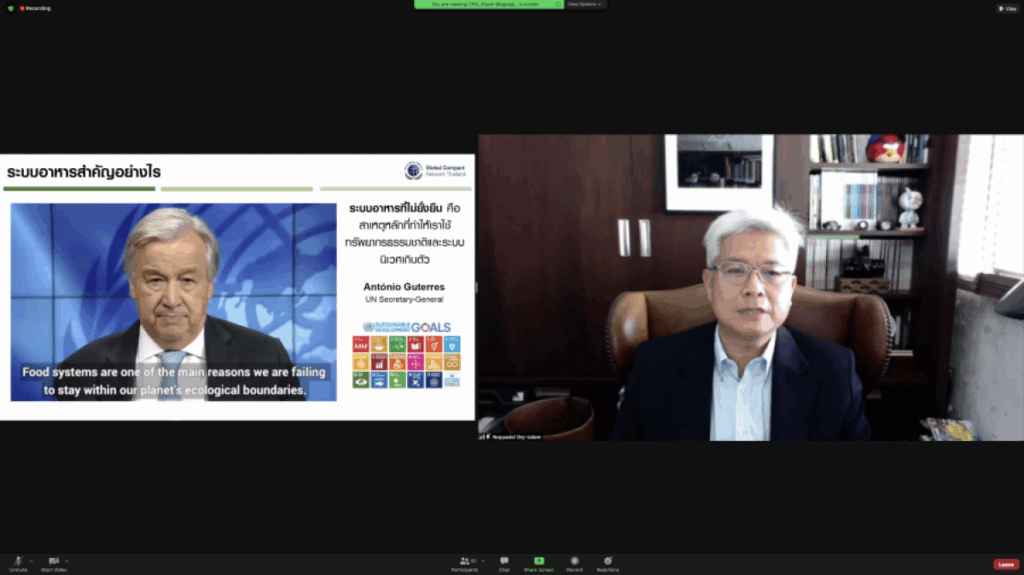This screenshot has height=575, width=1024.
Task: Open the View layout menu at top right
Action: [x=1007, y=8]
